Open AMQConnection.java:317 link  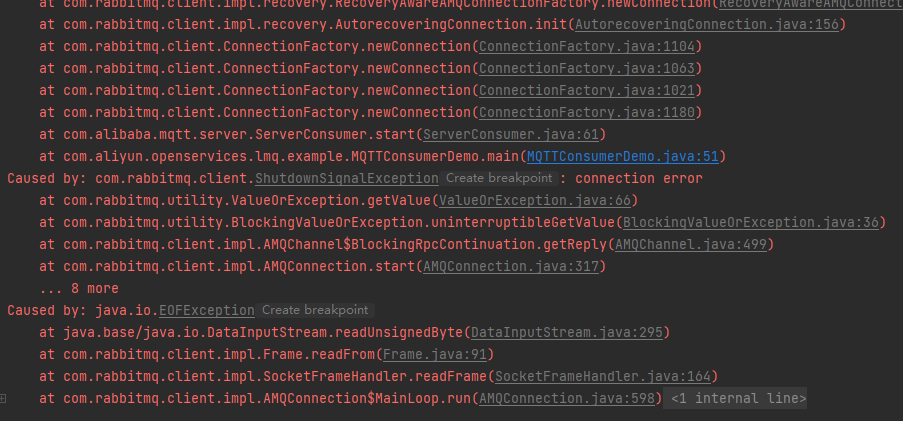(x=511, y=267)
